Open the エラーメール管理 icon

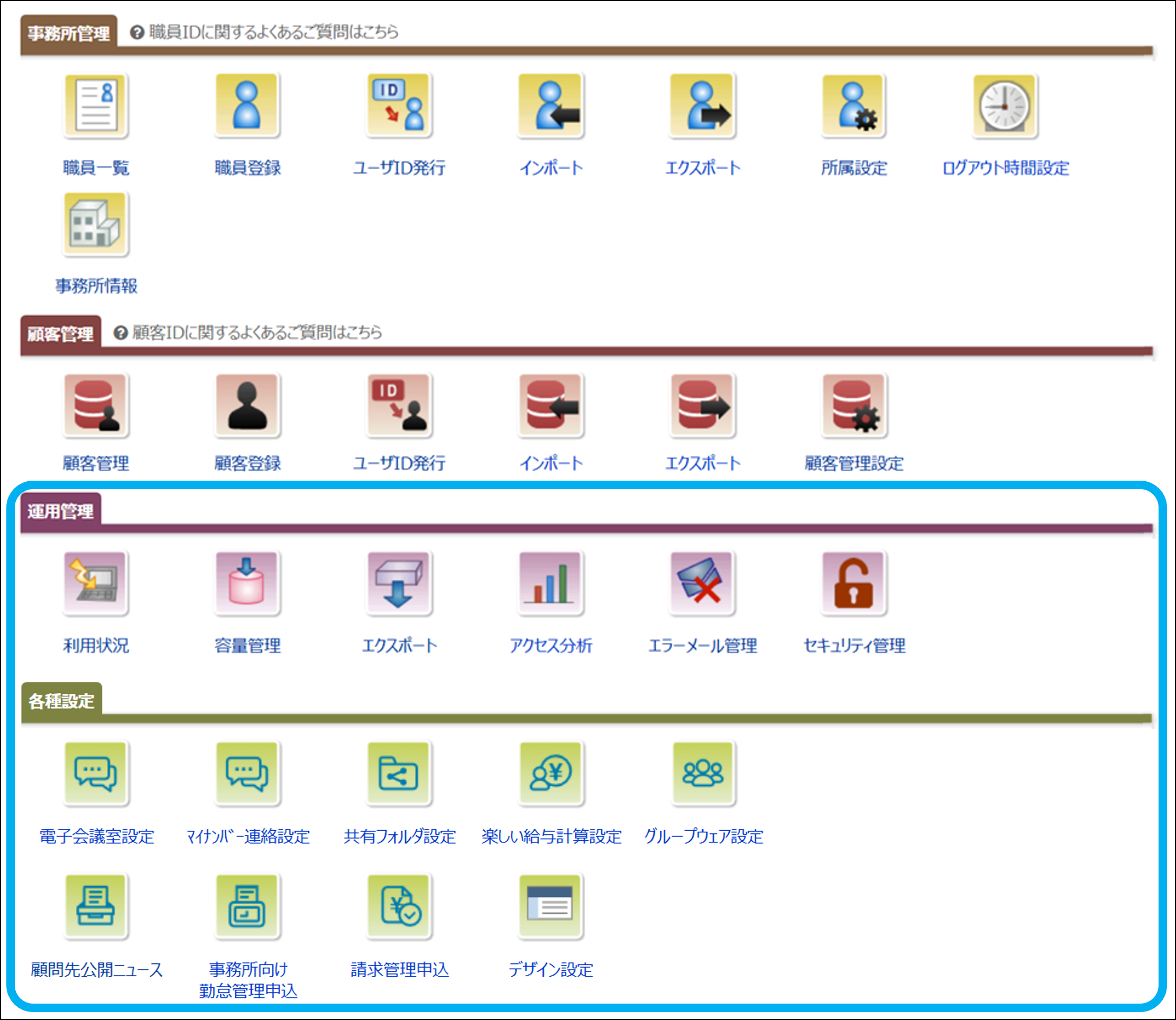(702, 583)
